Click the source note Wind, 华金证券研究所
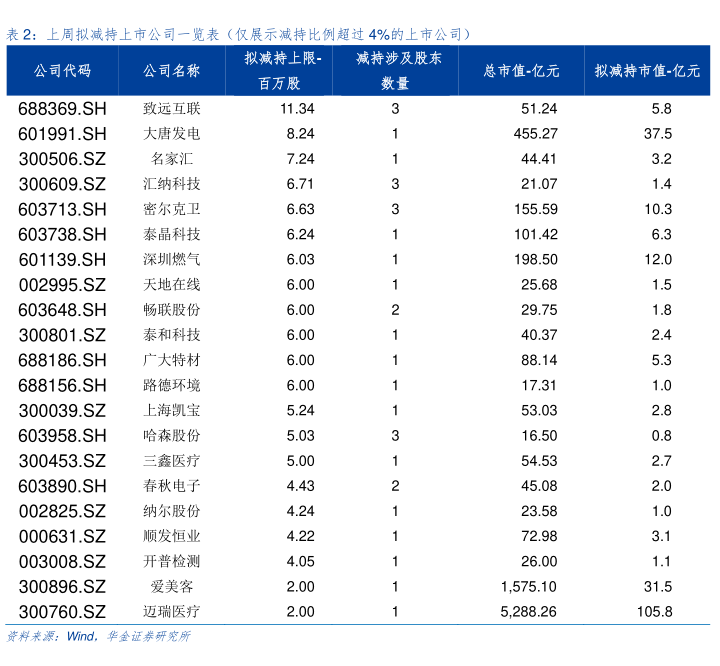720x666 pixels. [98, 636]
